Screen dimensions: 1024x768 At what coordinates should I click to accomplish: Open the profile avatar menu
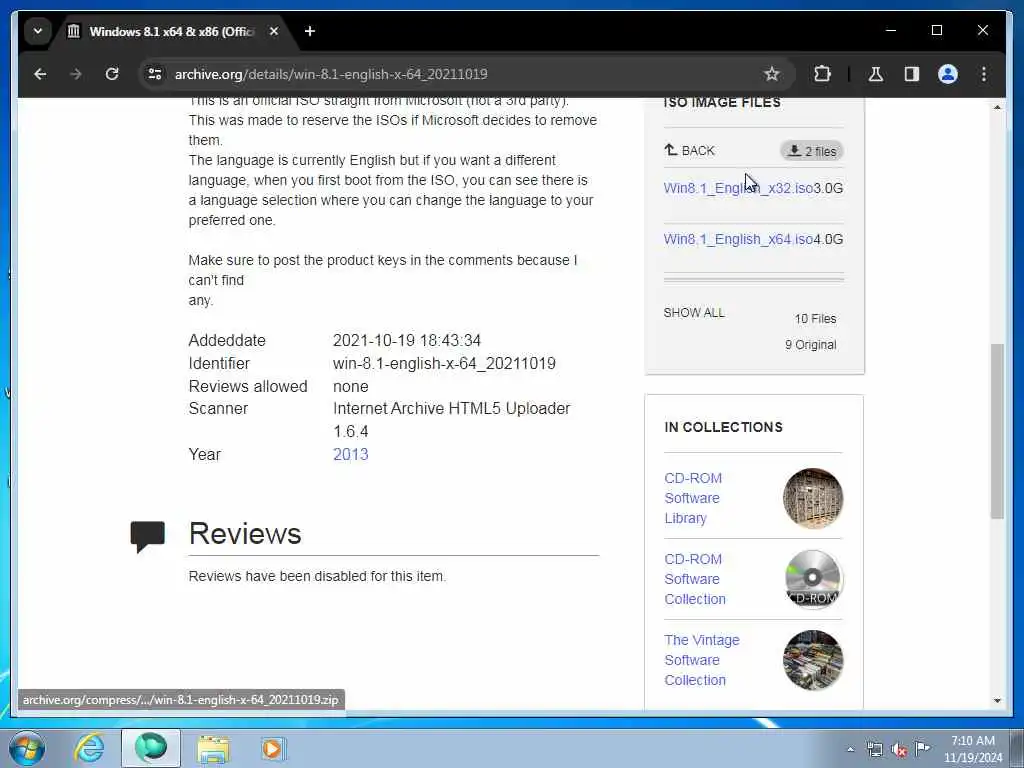point(948,74)
